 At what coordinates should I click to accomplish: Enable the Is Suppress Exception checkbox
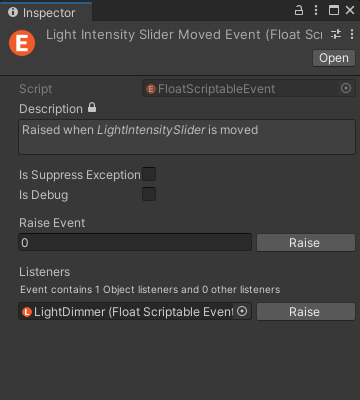(x=149, y=174)
